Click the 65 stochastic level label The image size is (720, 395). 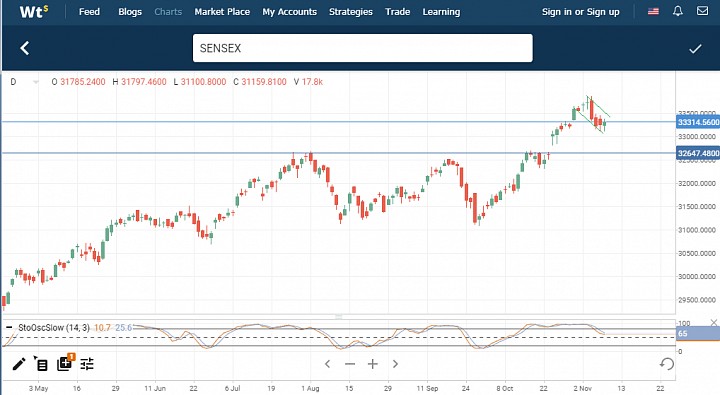[698, 333]
